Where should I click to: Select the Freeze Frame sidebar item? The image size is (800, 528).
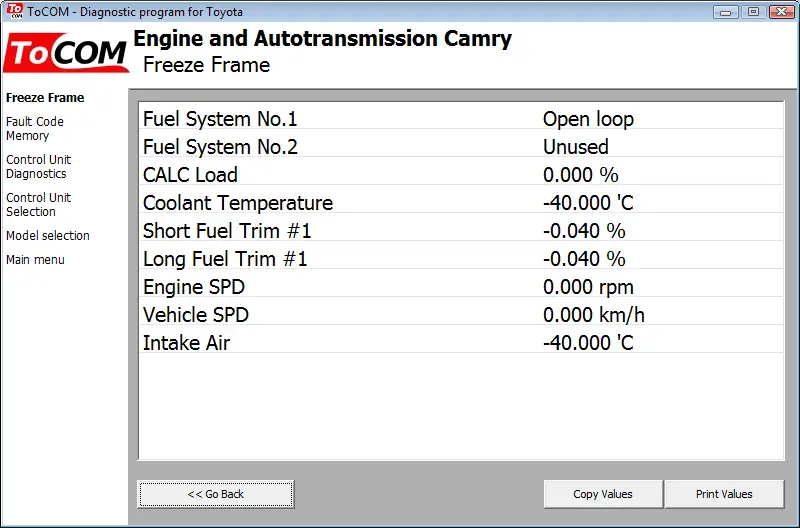45,97
